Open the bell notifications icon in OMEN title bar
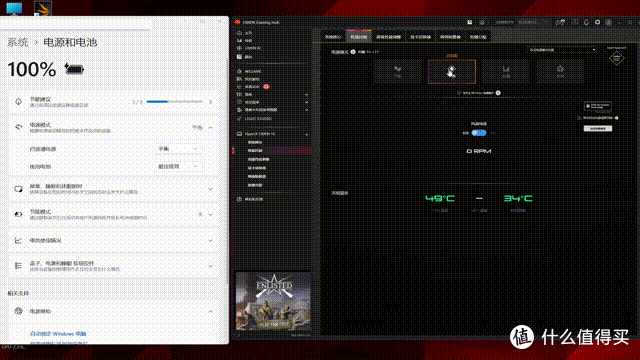The image size is (640, 360). point(586,22)
